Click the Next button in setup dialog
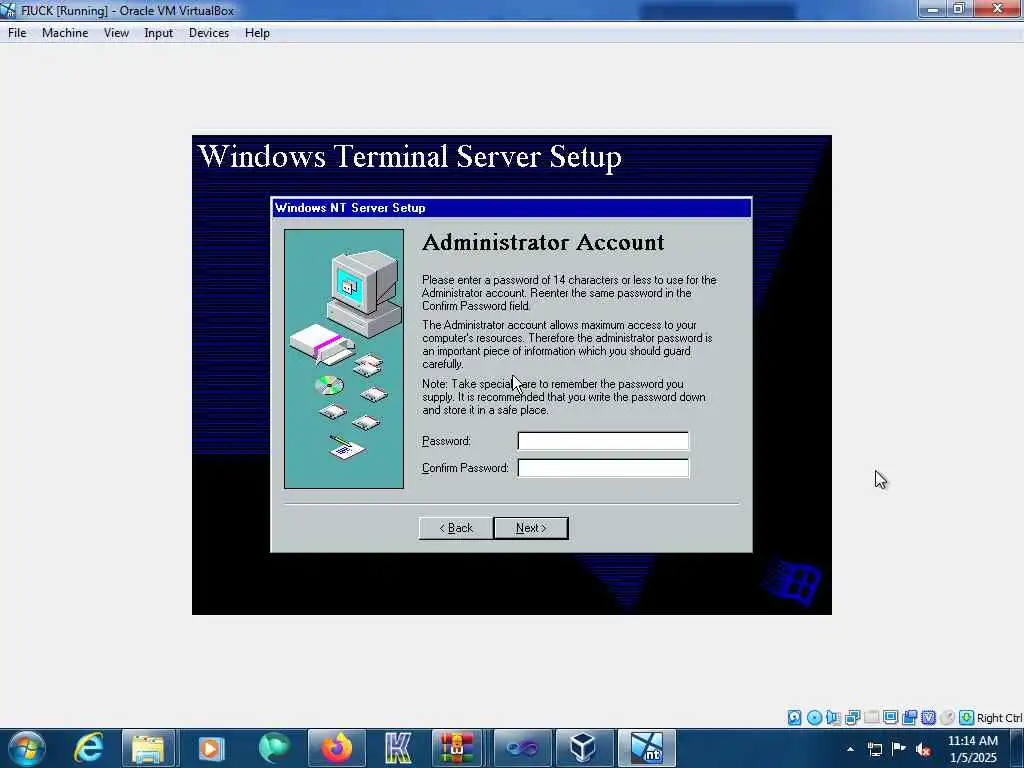Screen dimensions: 1024x768 pyautogui.click(x=531, y=528)
